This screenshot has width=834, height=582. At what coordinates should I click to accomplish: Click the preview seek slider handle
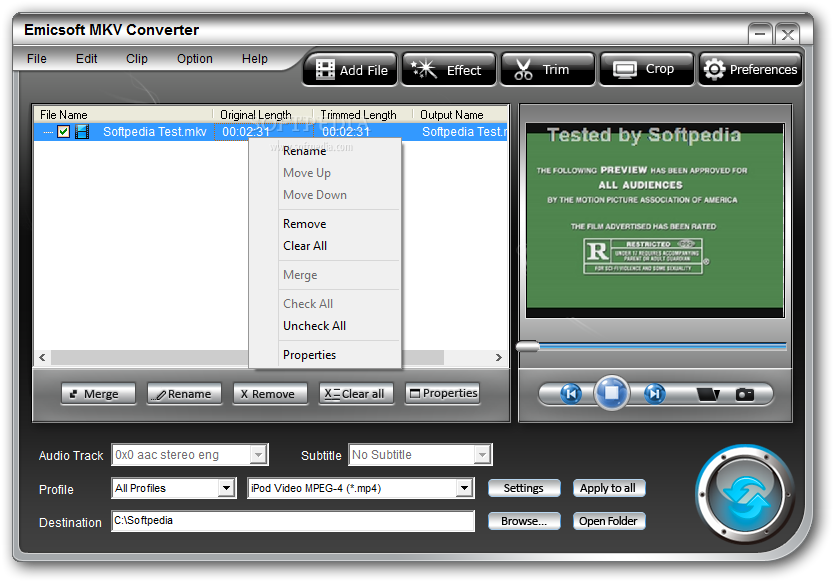pyautogui.click(x=528, y=347)
